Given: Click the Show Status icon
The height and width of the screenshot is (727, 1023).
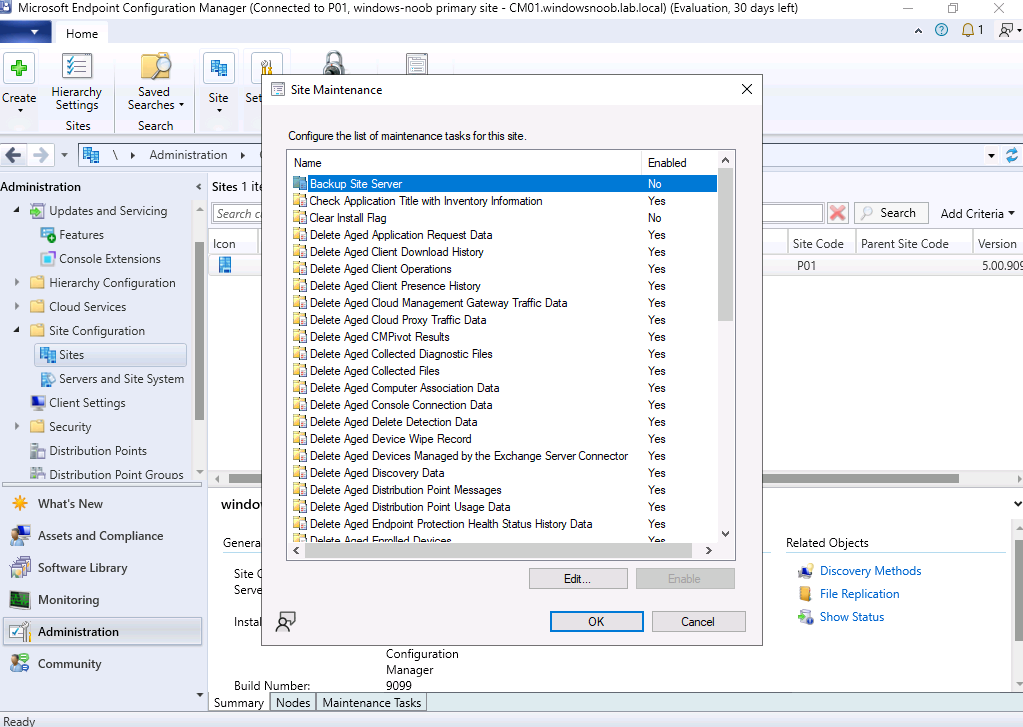Looking at the screenshot, I should (806, 617).
